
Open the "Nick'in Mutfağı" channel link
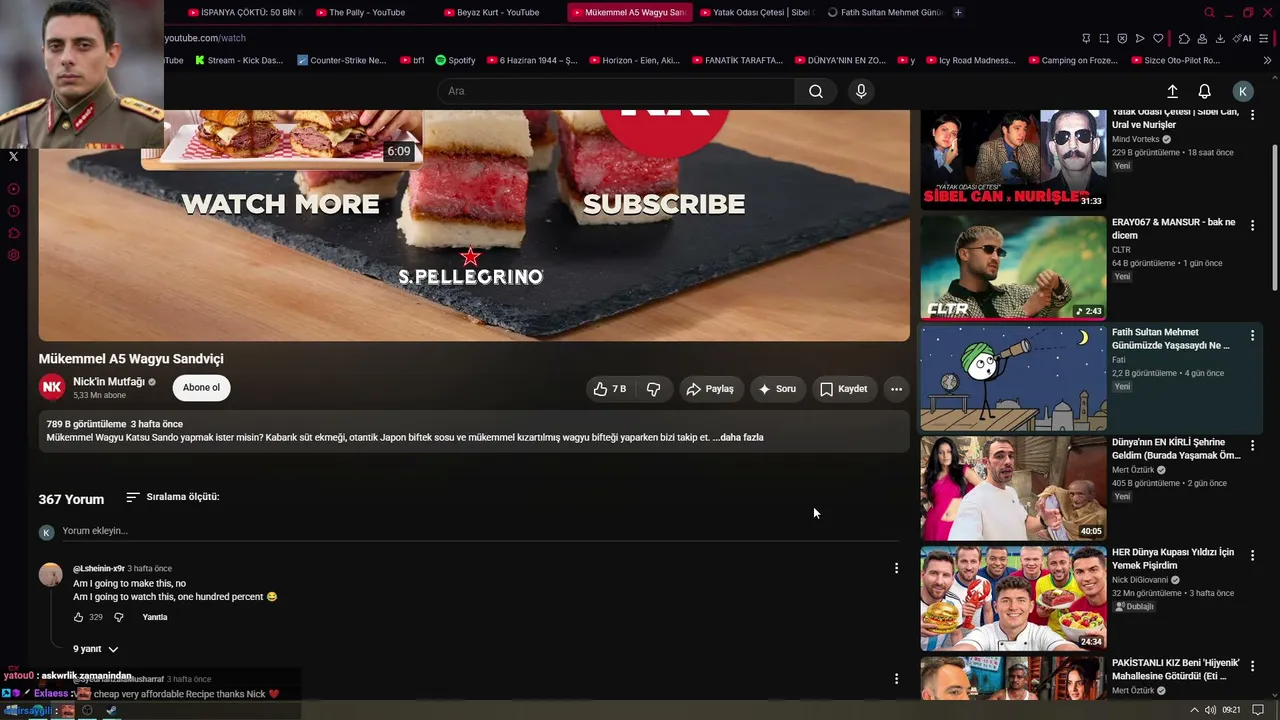[x=109, y=382]
